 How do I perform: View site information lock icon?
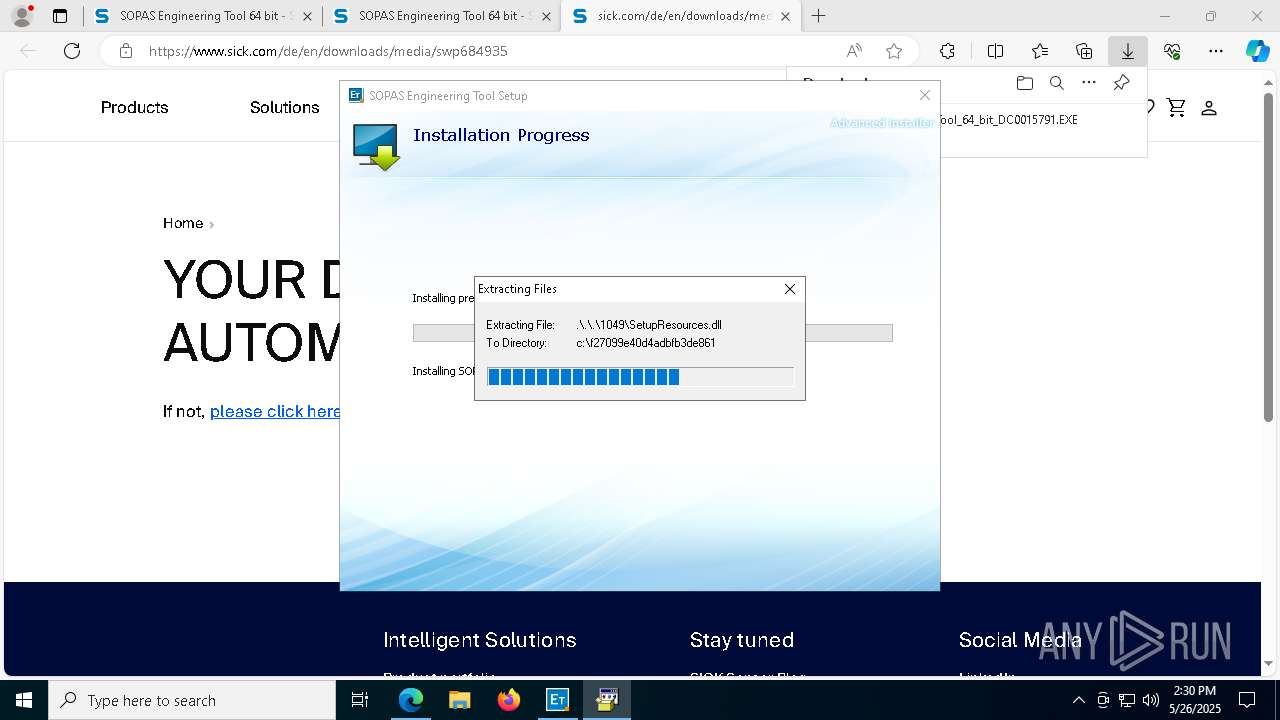coord(126,51)
